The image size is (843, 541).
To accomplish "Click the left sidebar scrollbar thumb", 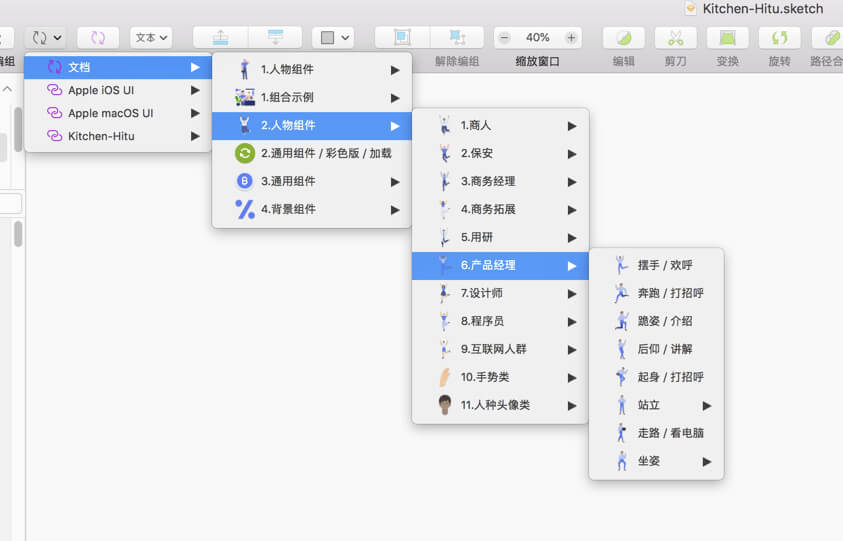I will coord(18,129).
